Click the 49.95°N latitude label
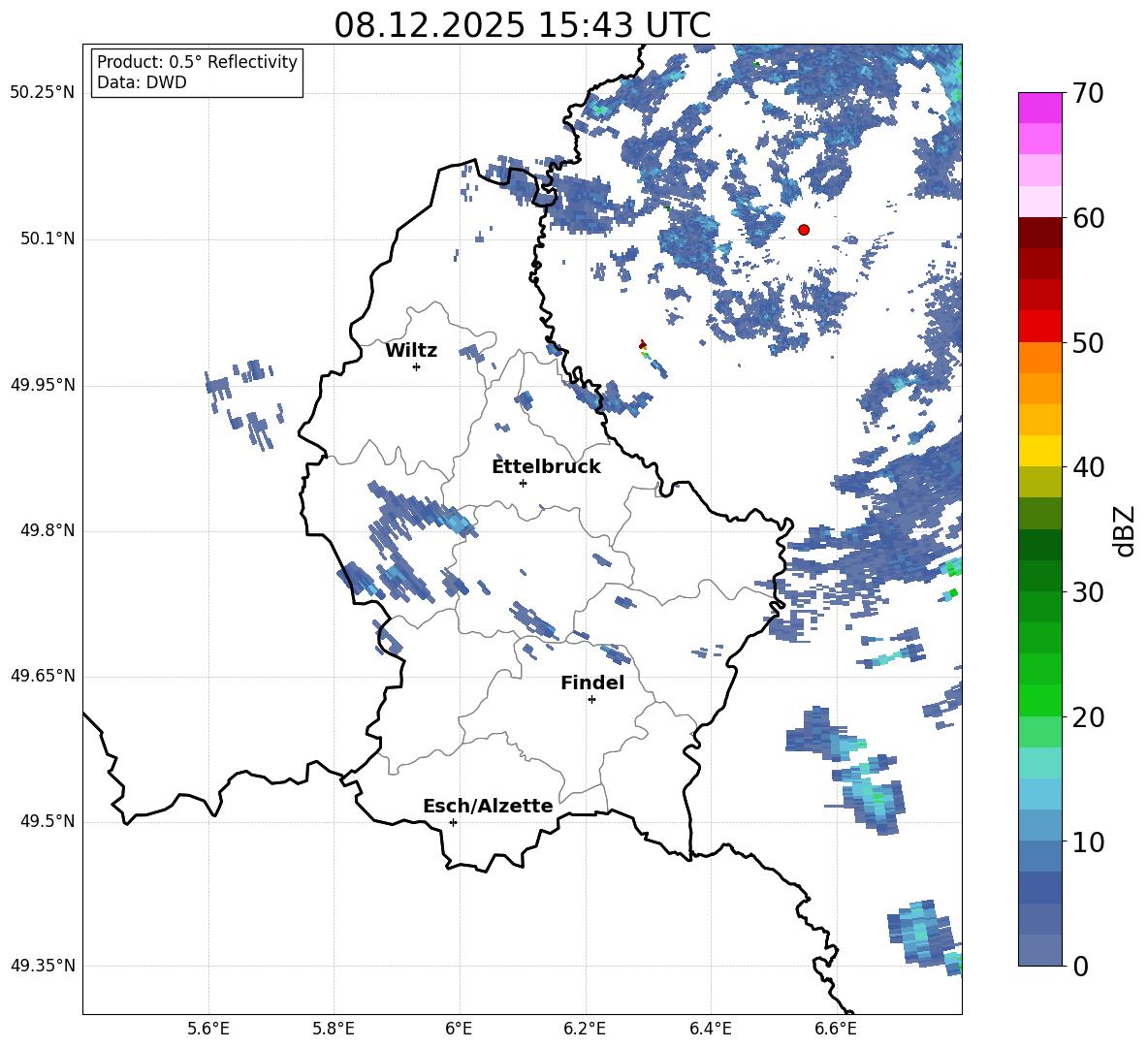Viewport: 1148px width, 1048px height. [x=43, y=385]
